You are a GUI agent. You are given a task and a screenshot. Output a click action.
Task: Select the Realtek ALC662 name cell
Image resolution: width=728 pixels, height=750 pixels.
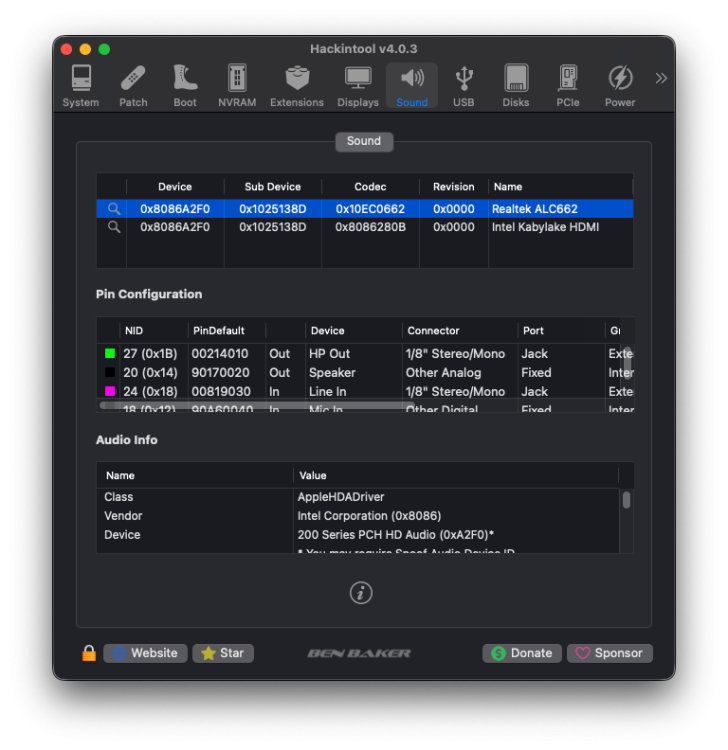(535, 209)
